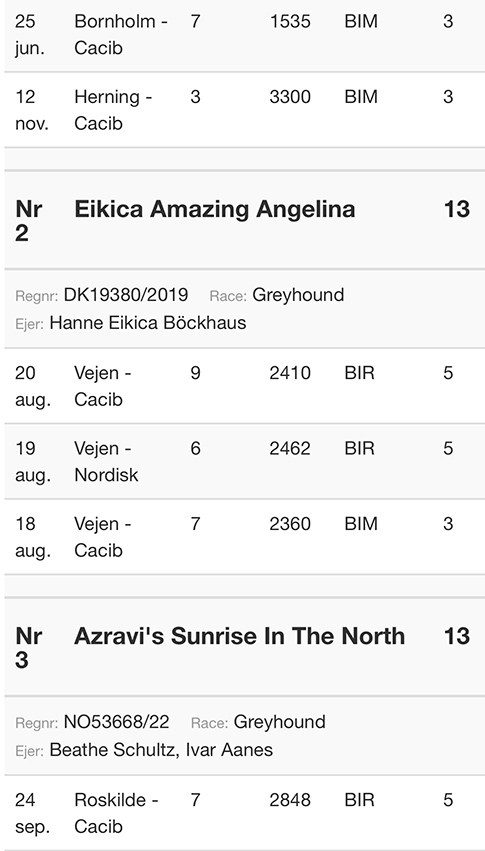485x851 pixels.
Task: Select the 25 jun. Bornholm - Cacib row
Action: click(x=242, y=35)
